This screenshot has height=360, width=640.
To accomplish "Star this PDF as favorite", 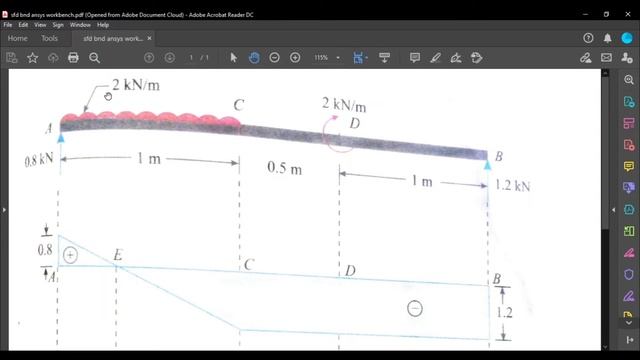I will tap(32, 58).
